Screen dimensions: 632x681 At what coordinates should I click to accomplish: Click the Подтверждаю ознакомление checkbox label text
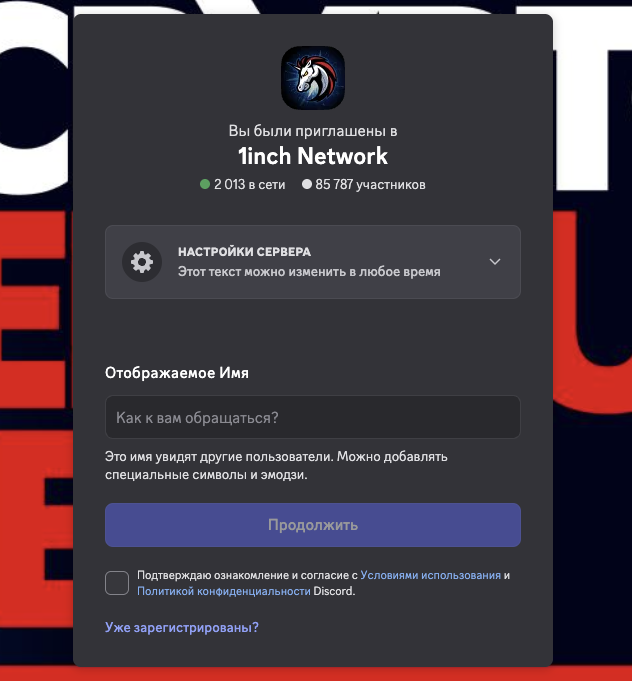247,575
